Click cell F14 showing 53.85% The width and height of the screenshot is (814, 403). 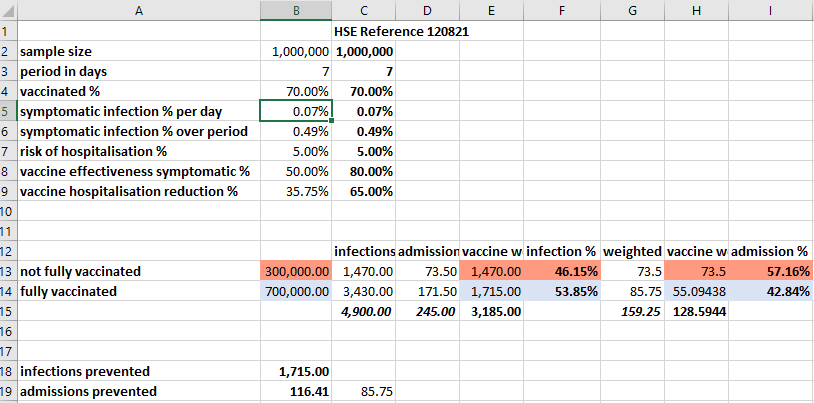562,291
